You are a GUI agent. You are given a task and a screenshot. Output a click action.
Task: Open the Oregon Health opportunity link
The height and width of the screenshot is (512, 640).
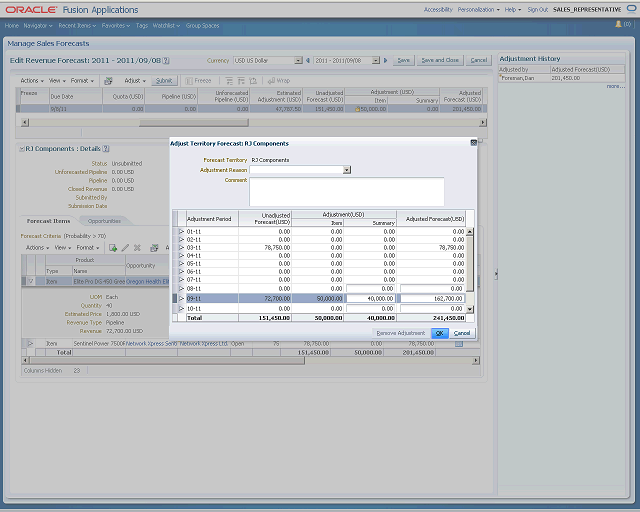coord(148,281)
